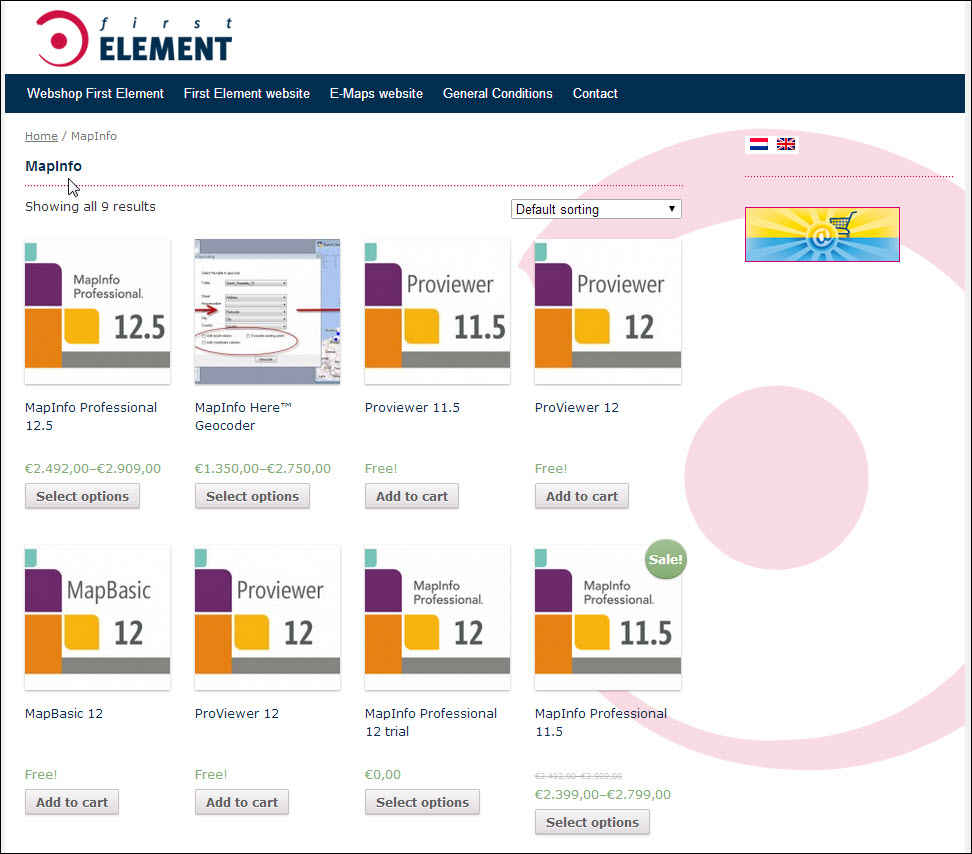Go to First Element website menu item
Viewport: 972px width, 854px height.
tap(247, 94)
